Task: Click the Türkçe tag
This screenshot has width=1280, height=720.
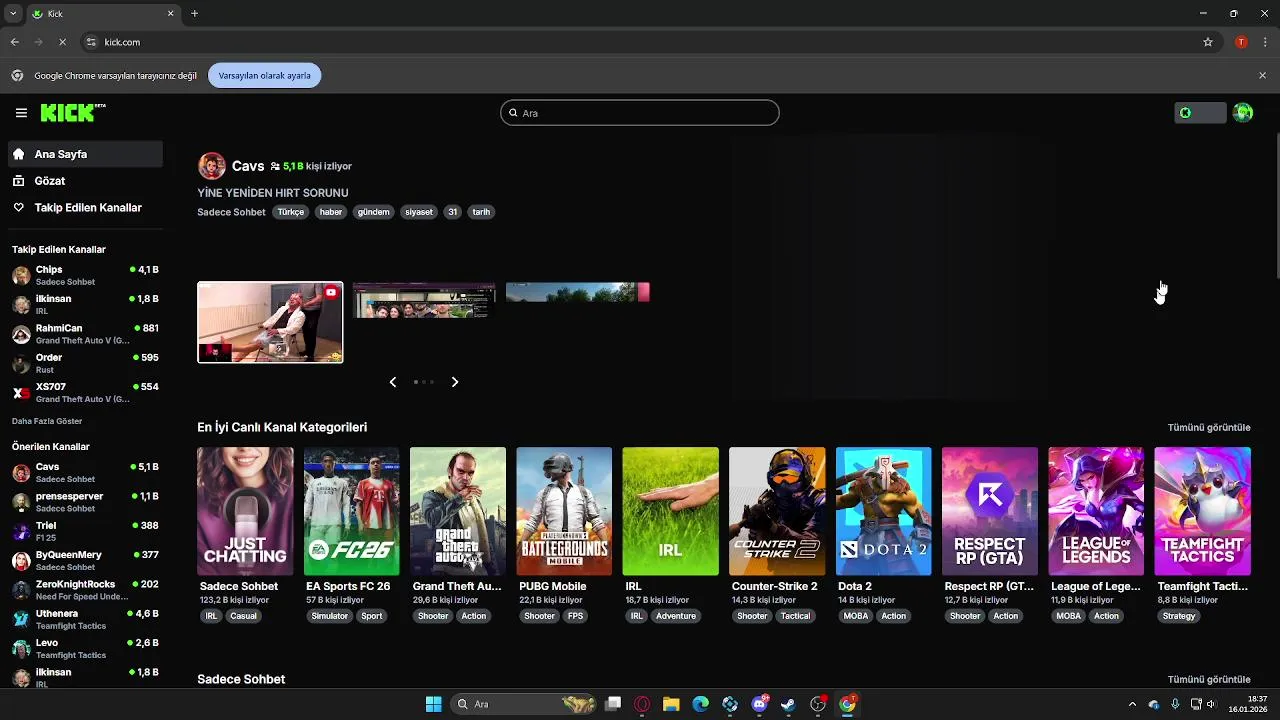Action: click(291, 212)
